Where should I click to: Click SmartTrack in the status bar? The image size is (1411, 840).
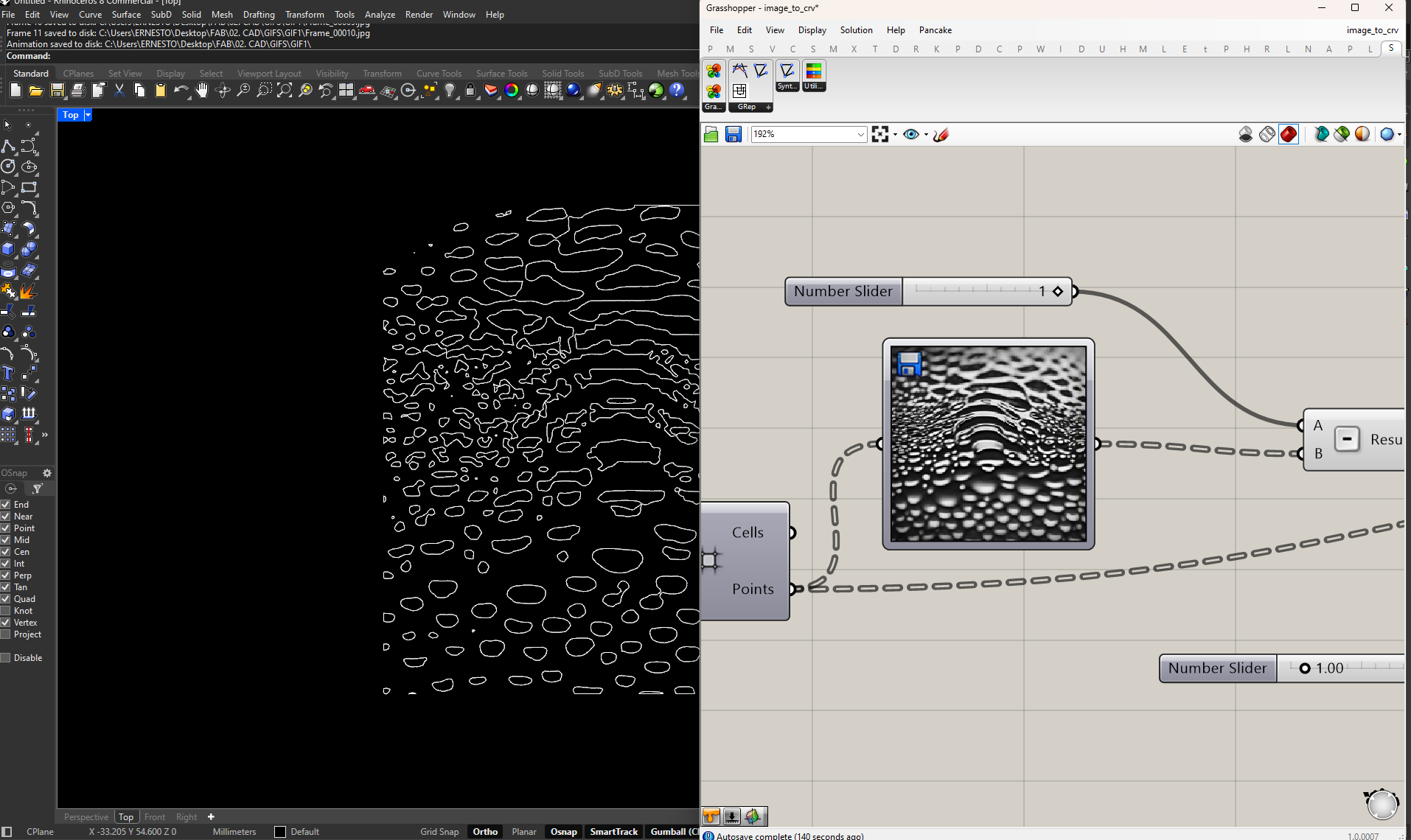tap(613, 831)
